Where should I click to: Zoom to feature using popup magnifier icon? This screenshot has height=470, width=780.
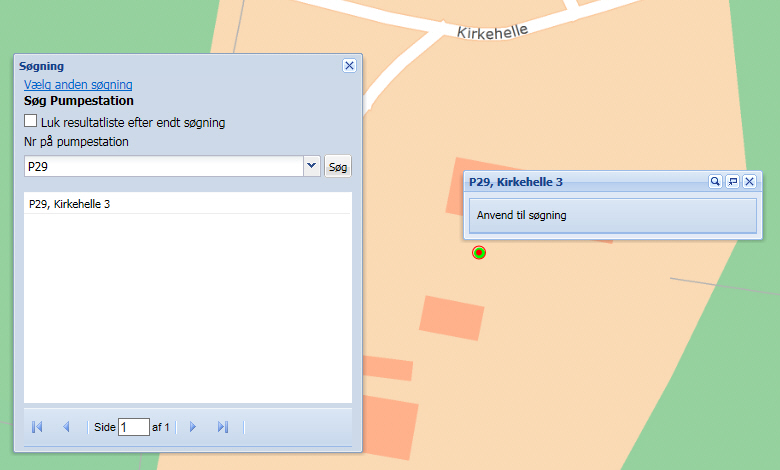click(715, 182)
